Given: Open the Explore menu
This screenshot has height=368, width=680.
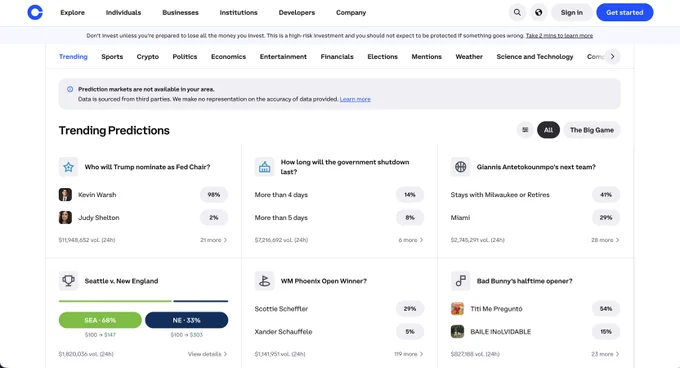Looking at the screenshot, I should (72, 13).
